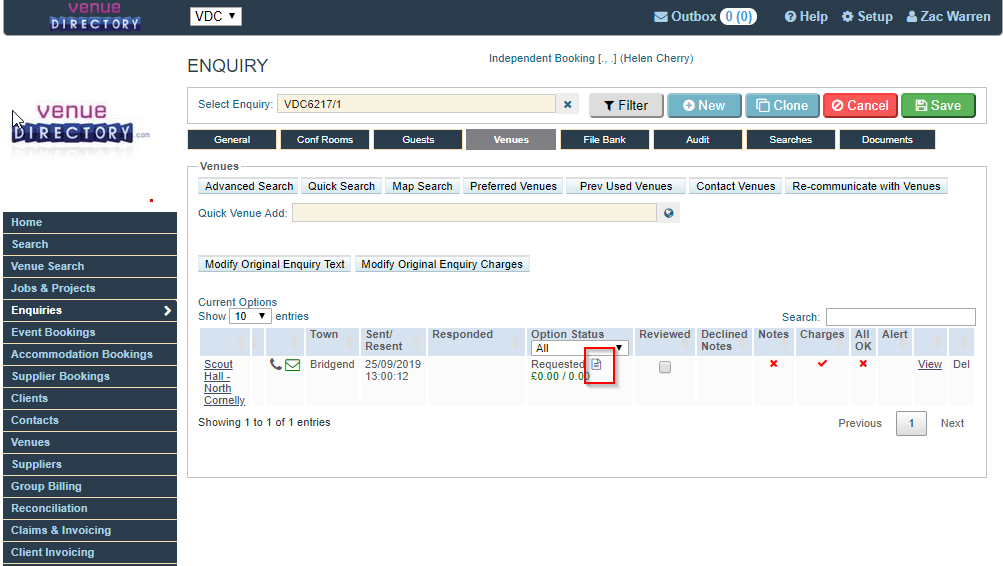Open the Documents tab

click(x=887, y=139)
